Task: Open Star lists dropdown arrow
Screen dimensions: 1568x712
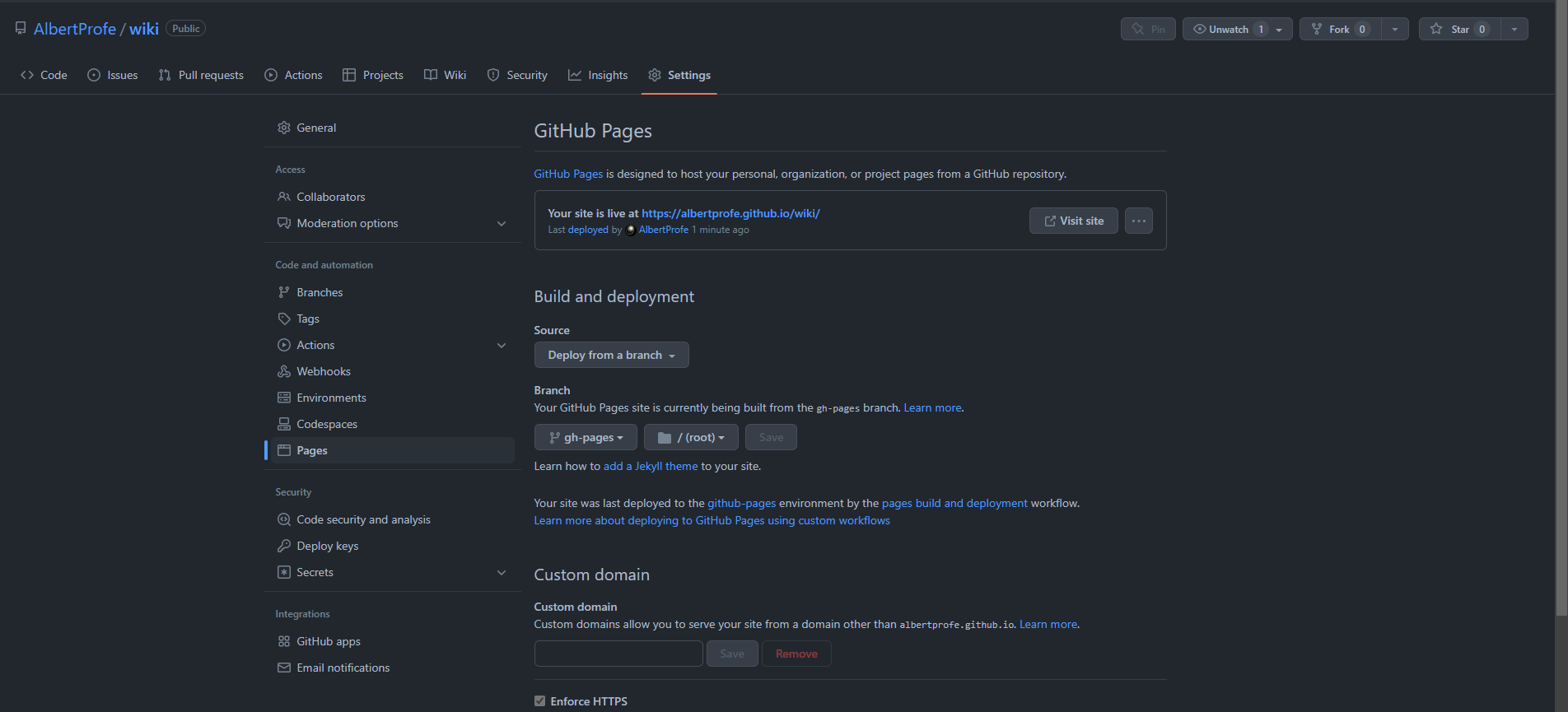Action: point(1514,29)
